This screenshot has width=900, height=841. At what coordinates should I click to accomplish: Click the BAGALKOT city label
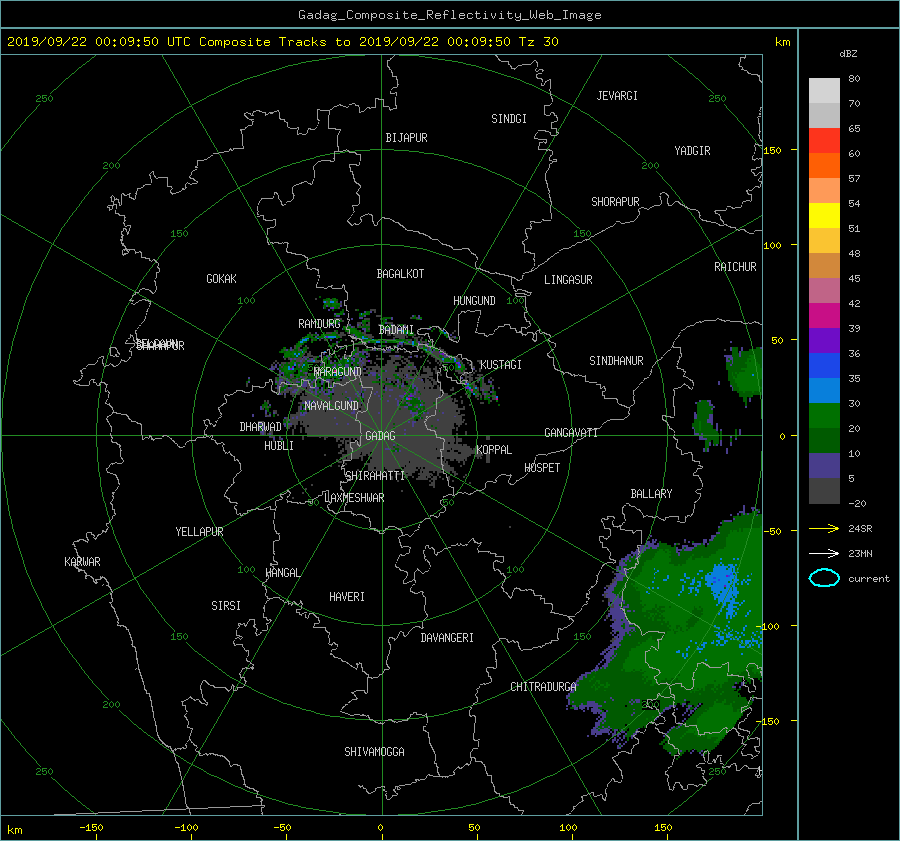click(400, 274)
